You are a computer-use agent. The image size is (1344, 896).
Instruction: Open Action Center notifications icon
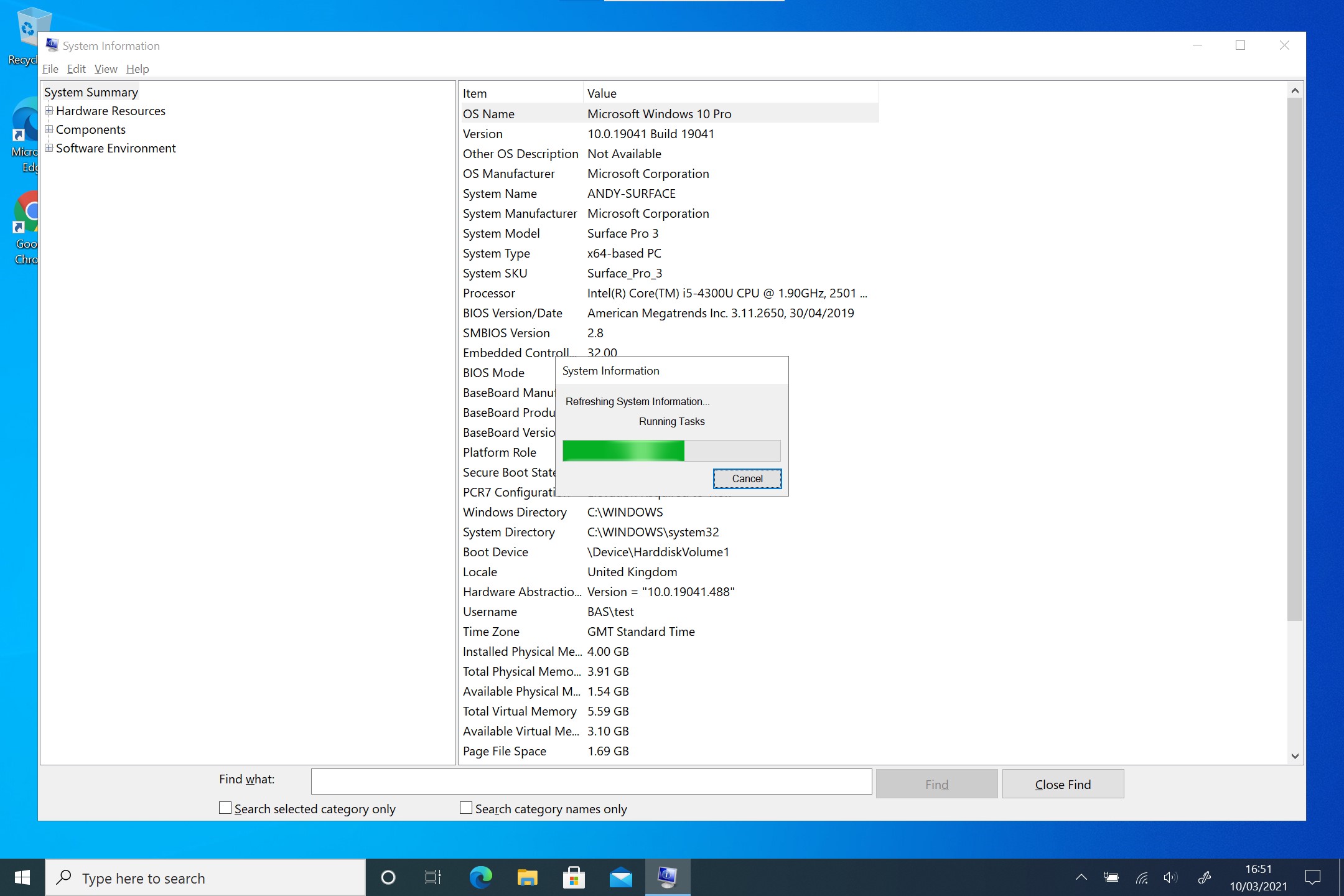1313,877
